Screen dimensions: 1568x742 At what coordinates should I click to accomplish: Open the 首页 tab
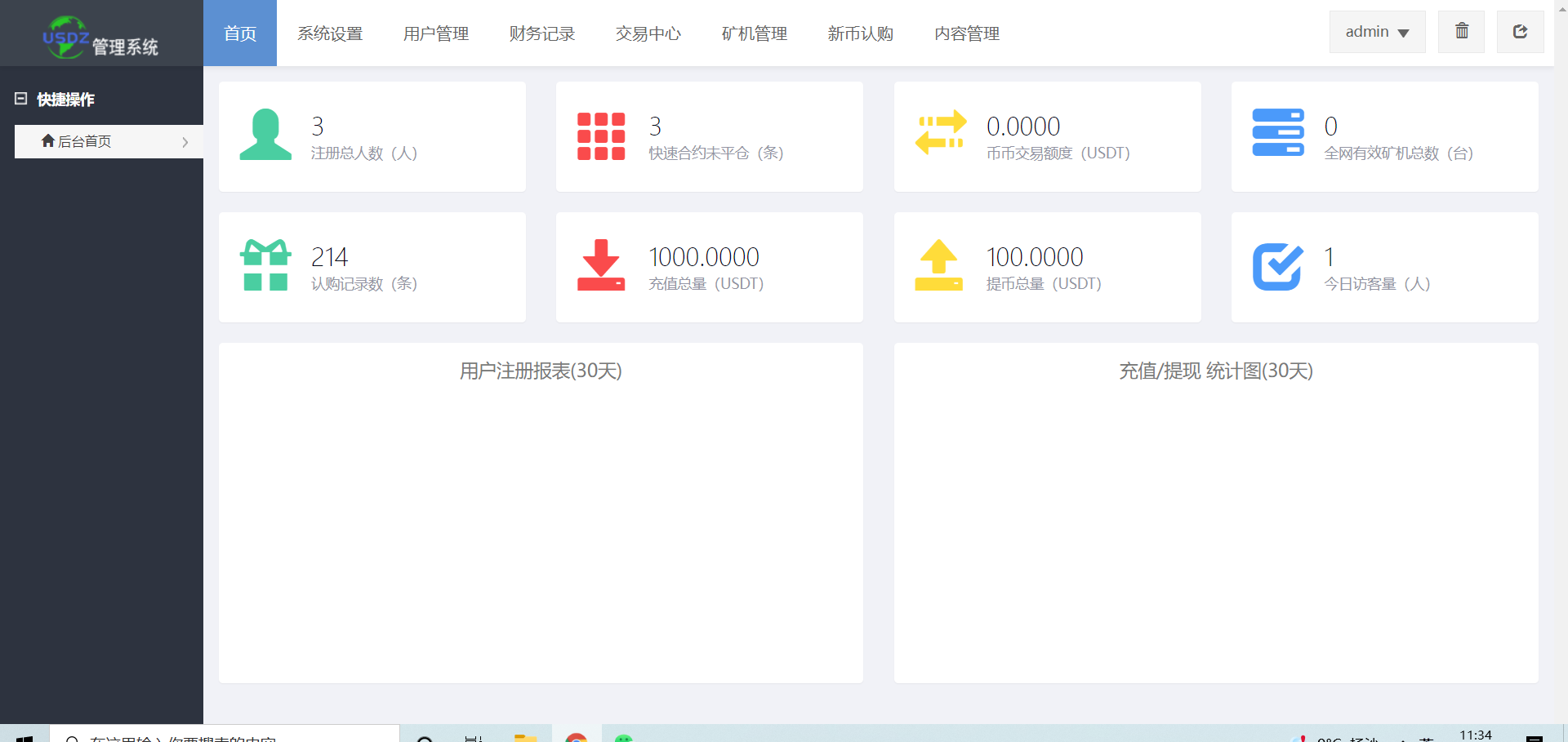240,33
